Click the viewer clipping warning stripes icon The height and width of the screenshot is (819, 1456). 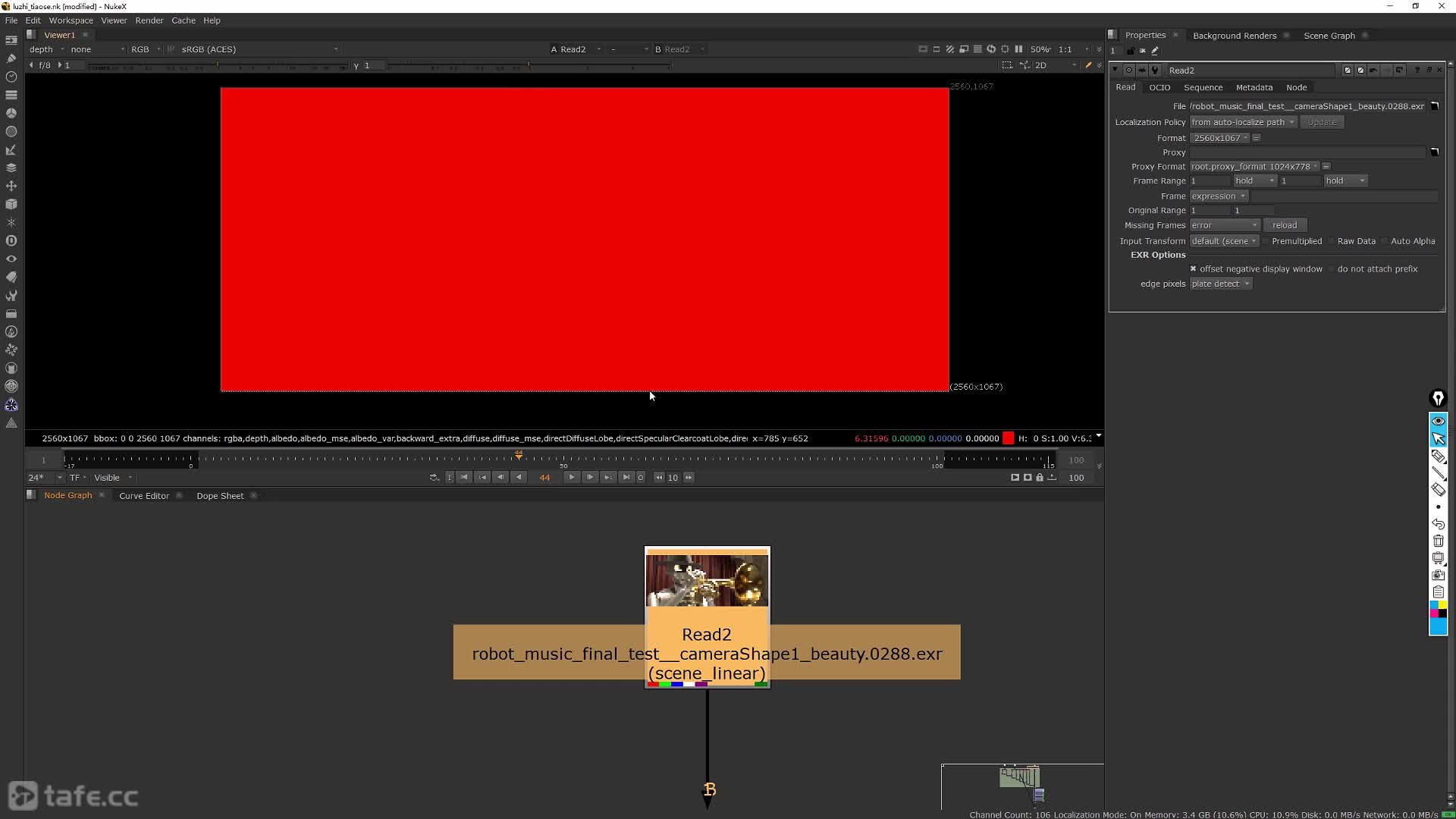coord(950,49)
